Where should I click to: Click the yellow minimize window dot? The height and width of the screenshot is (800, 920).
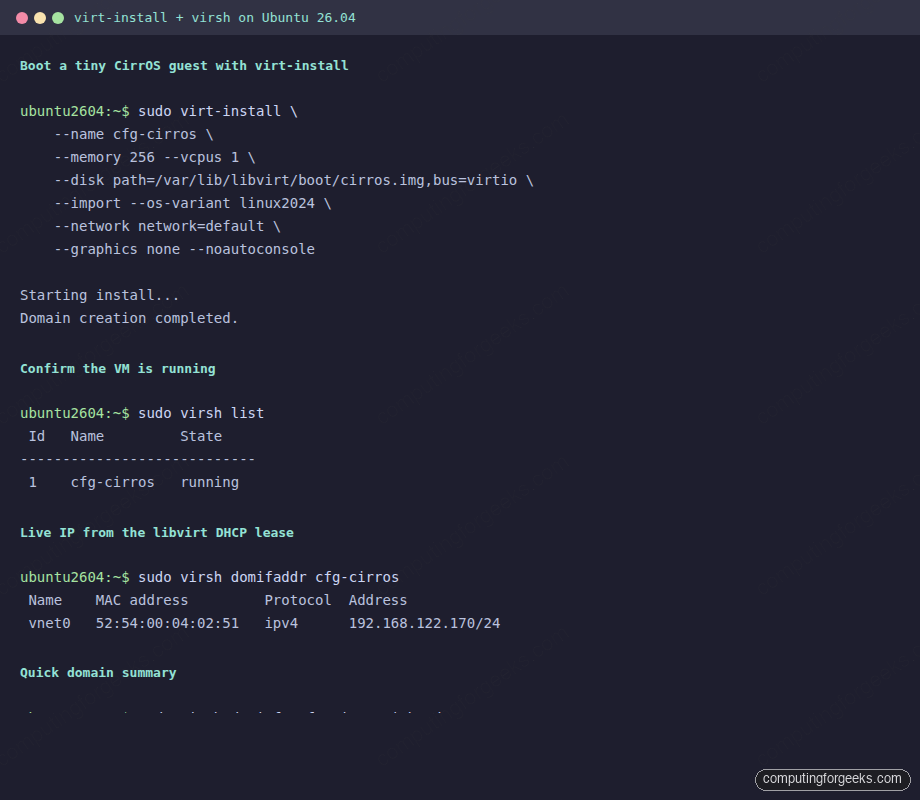pyautogui.click(x=40, y=18)
